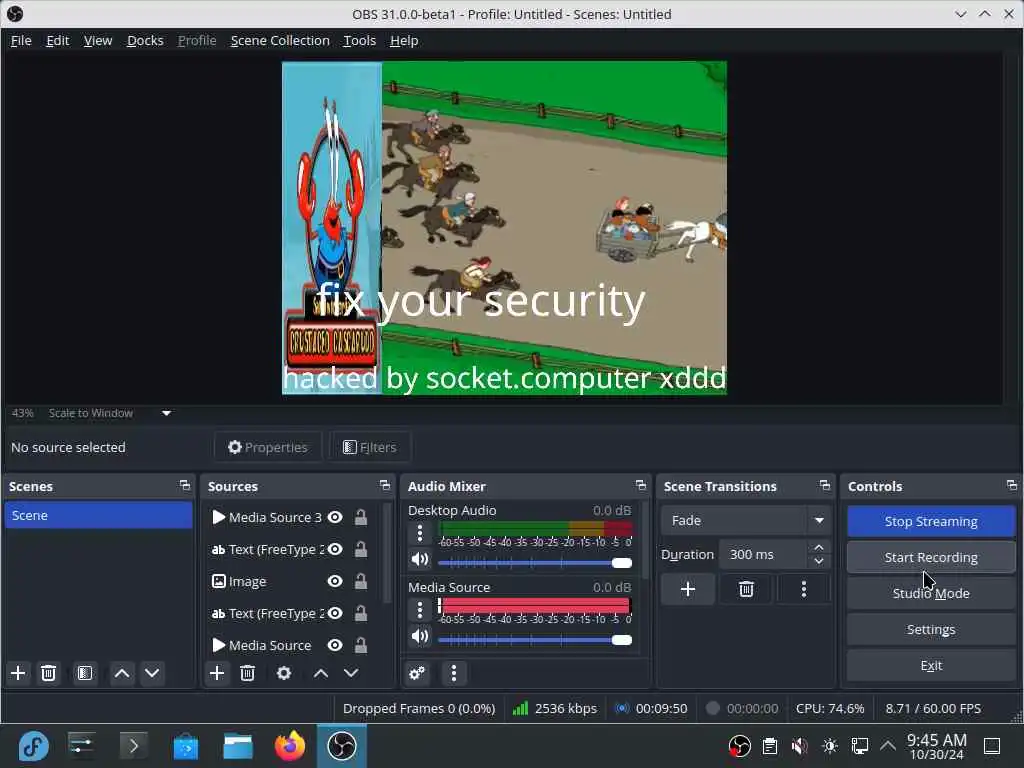
Task: Enable Studio Mode
Action: (931, 593)
